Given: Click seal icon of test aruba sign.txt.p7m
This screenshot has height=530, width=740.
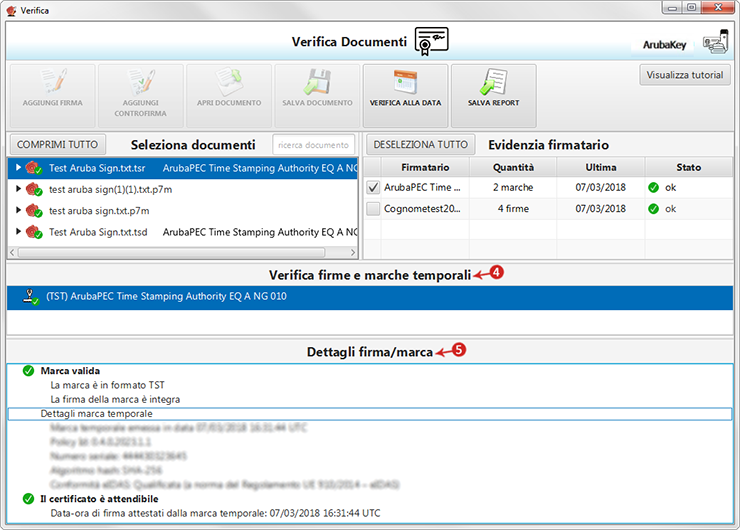Looking at the screenshot, I should coord(34,210).
